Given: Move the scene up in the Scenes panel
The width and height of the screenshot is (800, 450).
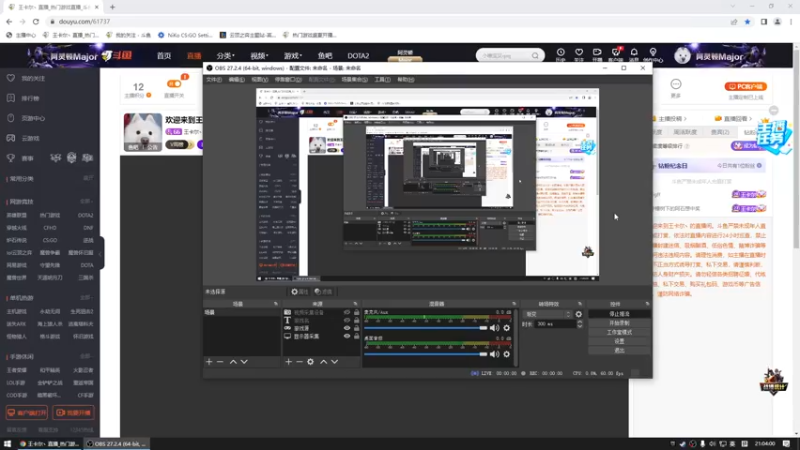Looking at the screenshot, I should click(x=233, y=362).
